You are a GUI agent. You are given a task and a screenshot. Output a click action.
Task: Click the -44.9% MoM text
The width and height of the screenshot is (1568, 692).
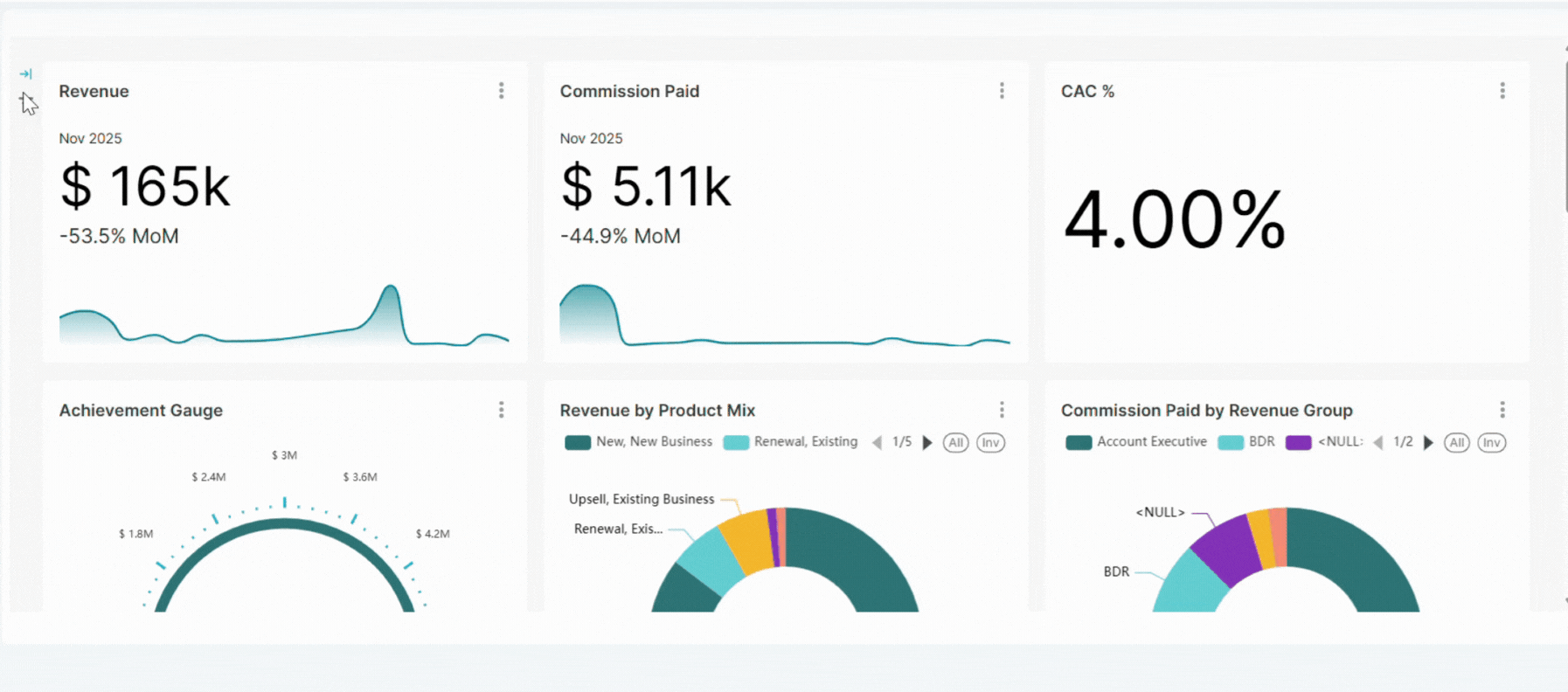pyautogui.click(x=620, y=236)
